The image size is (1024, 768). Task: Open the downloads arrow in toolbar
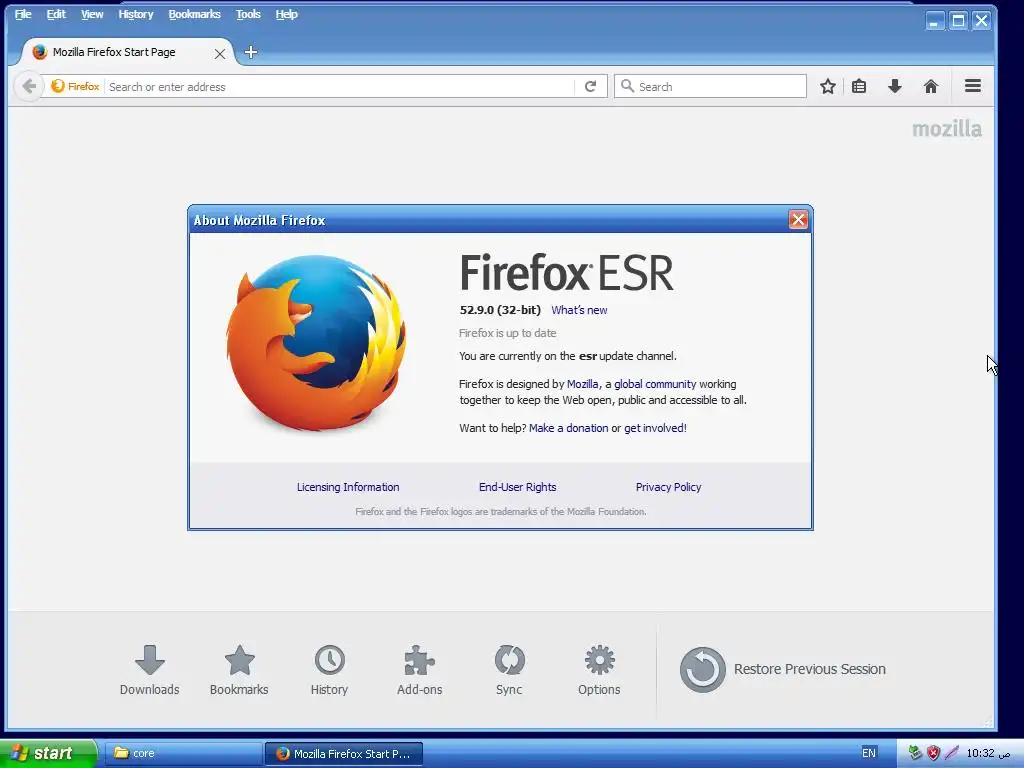tap(895, 86)
